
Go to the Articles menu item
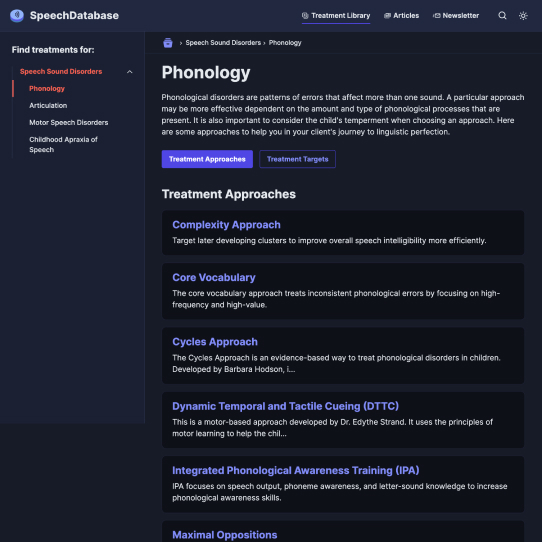401,16
